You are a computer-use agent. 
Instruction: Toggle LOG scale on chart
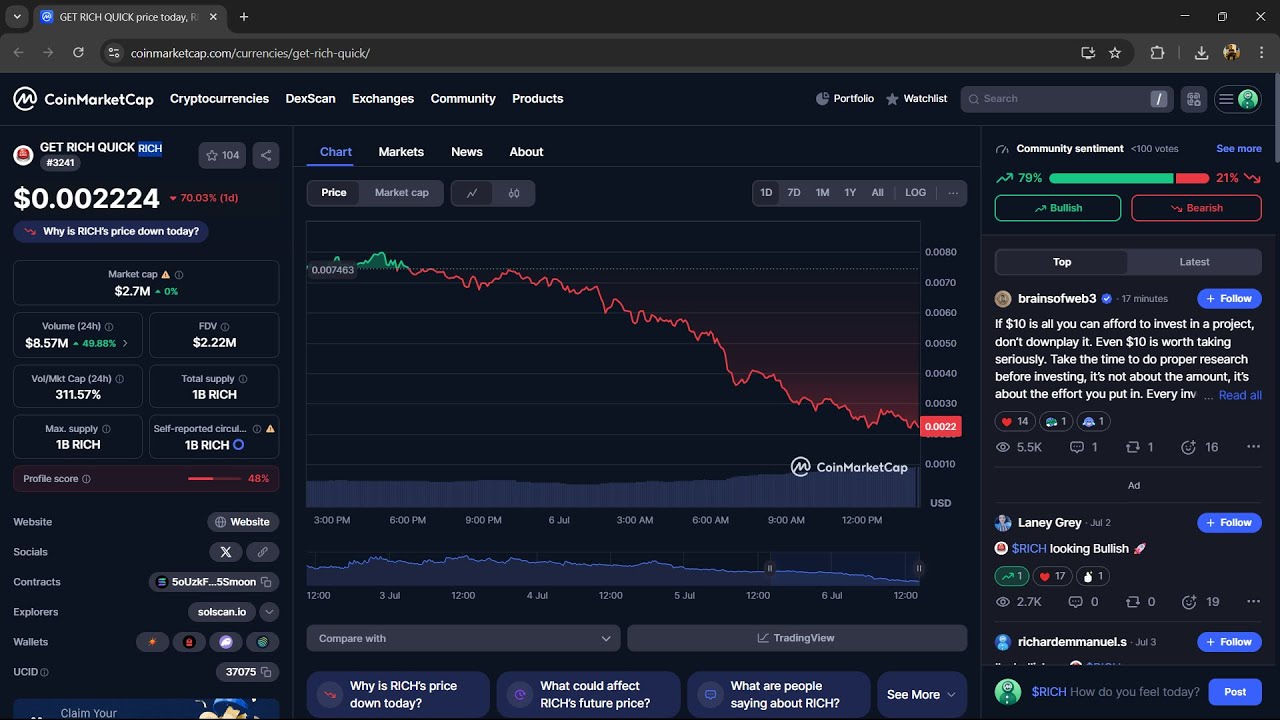coord(916,193)
